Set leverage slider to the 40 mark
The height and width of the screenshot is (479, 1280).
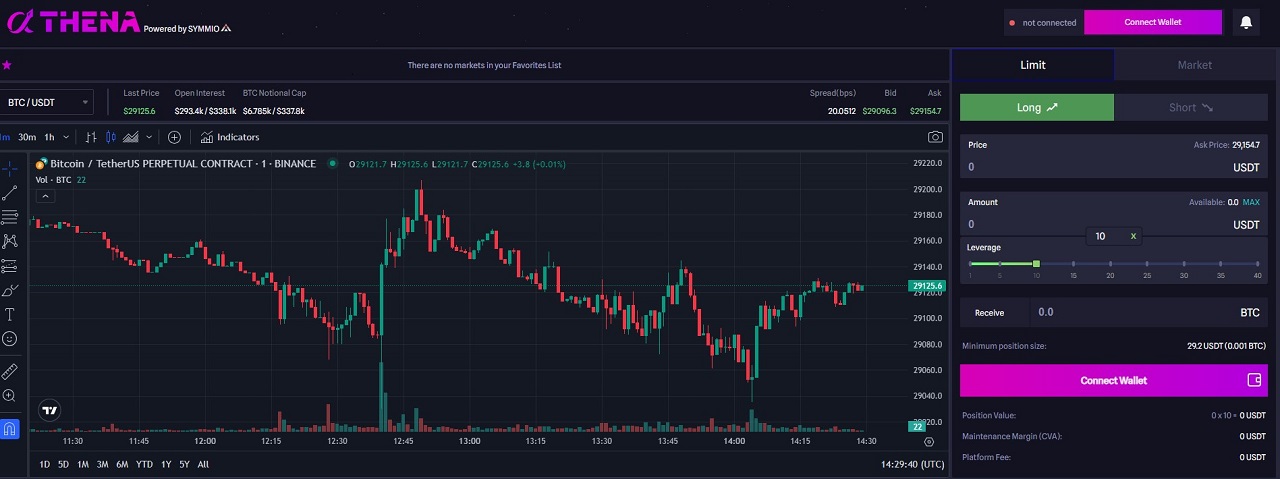click(1257, 264)
